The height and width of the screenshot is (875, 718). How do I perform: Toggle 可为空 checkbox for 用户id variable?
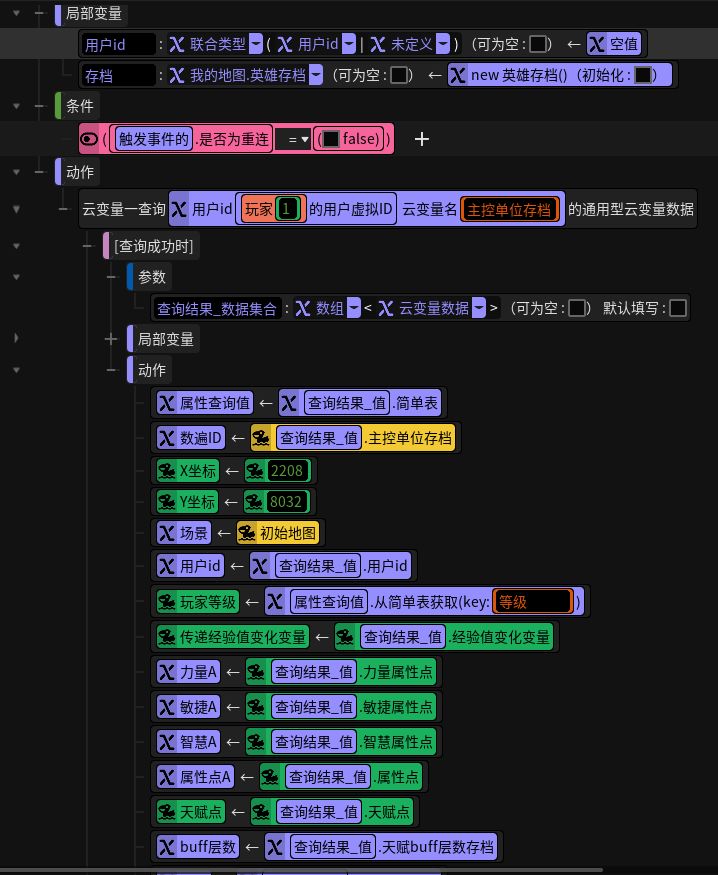tap(538, 44)
